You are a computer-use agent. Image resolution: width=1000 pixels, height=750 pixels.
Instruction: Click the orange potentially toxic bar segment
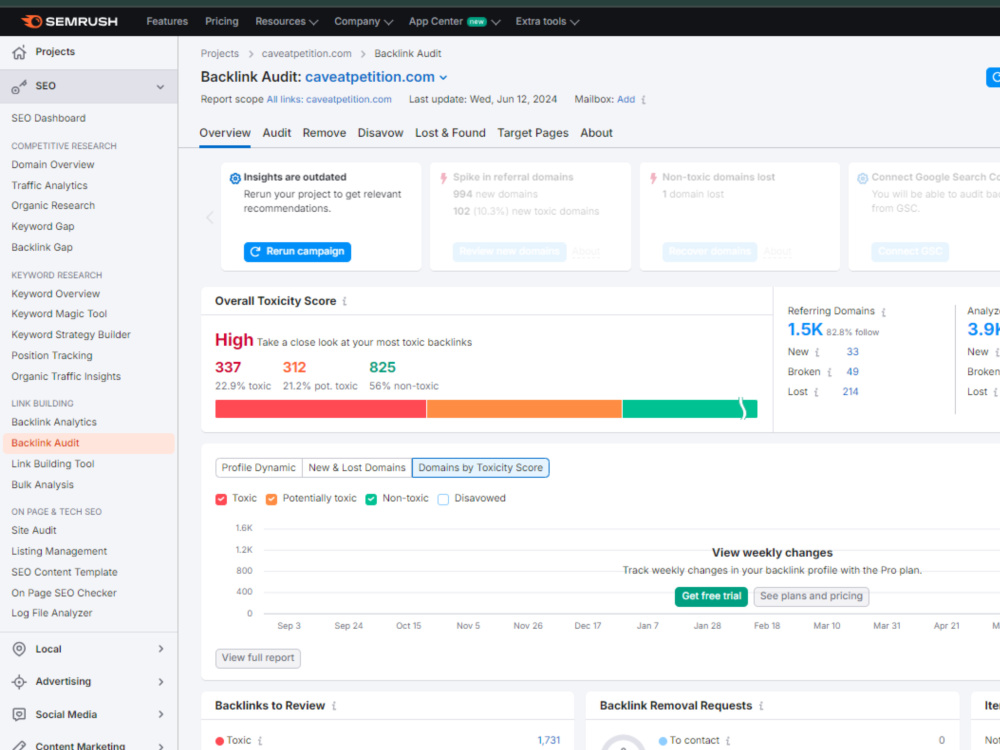(524, 409)
